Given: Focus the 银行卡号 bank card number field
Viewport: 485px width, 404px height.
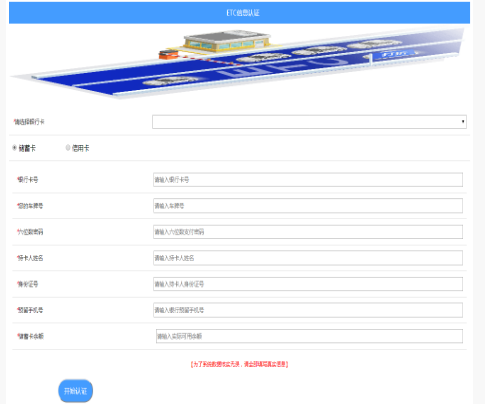Looking at the screenshot, I should 308,180.
